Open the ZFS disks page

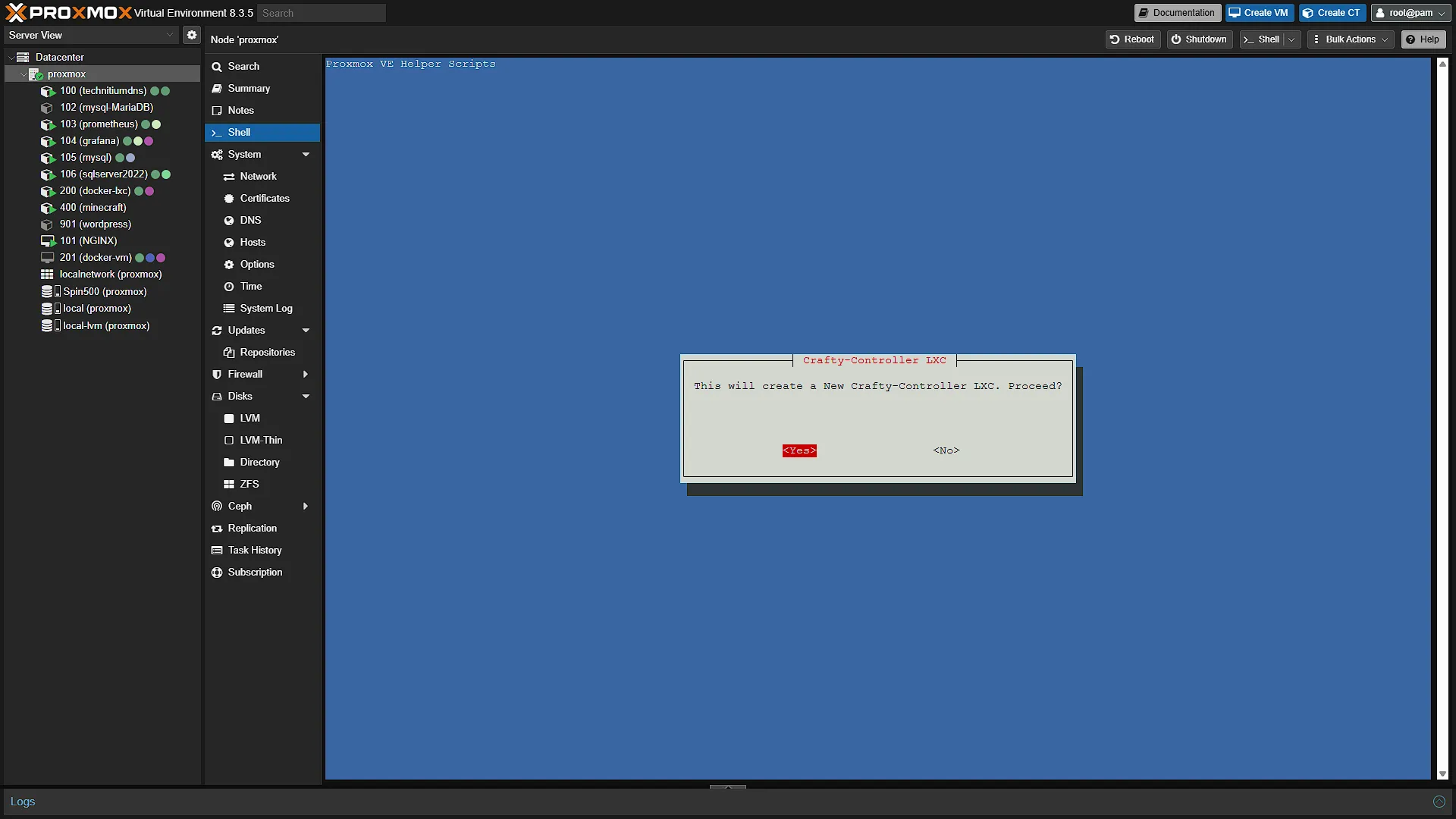click(x=262, y=485)
